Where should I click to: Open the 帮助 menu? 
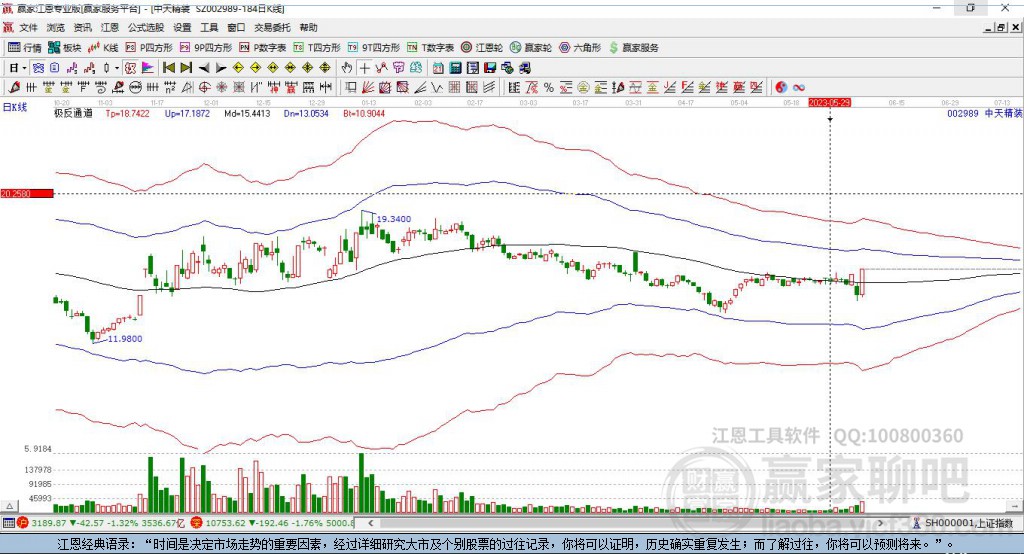pyautogui.click(x=308, y=27)
